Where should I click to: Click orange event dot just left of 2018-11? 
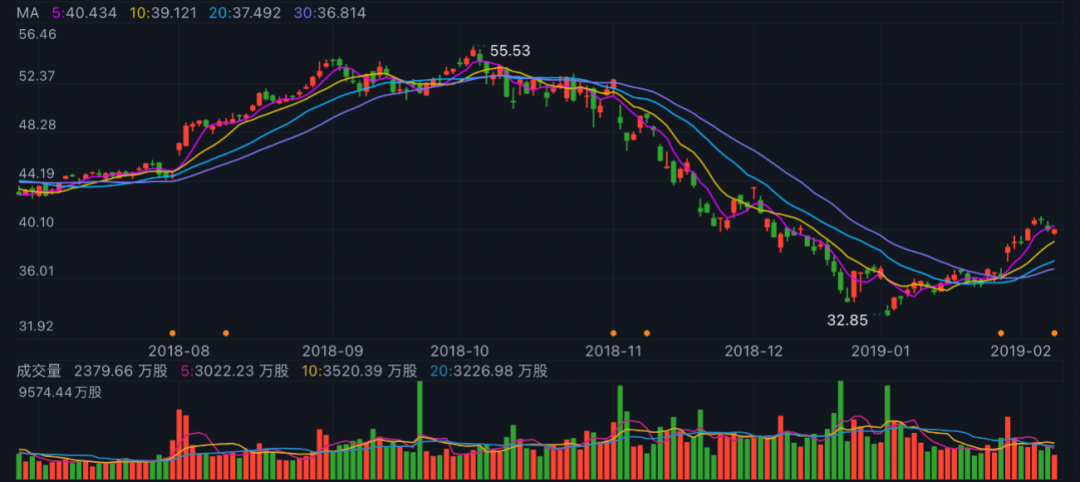pyautogui.click(x=613, y=333)
